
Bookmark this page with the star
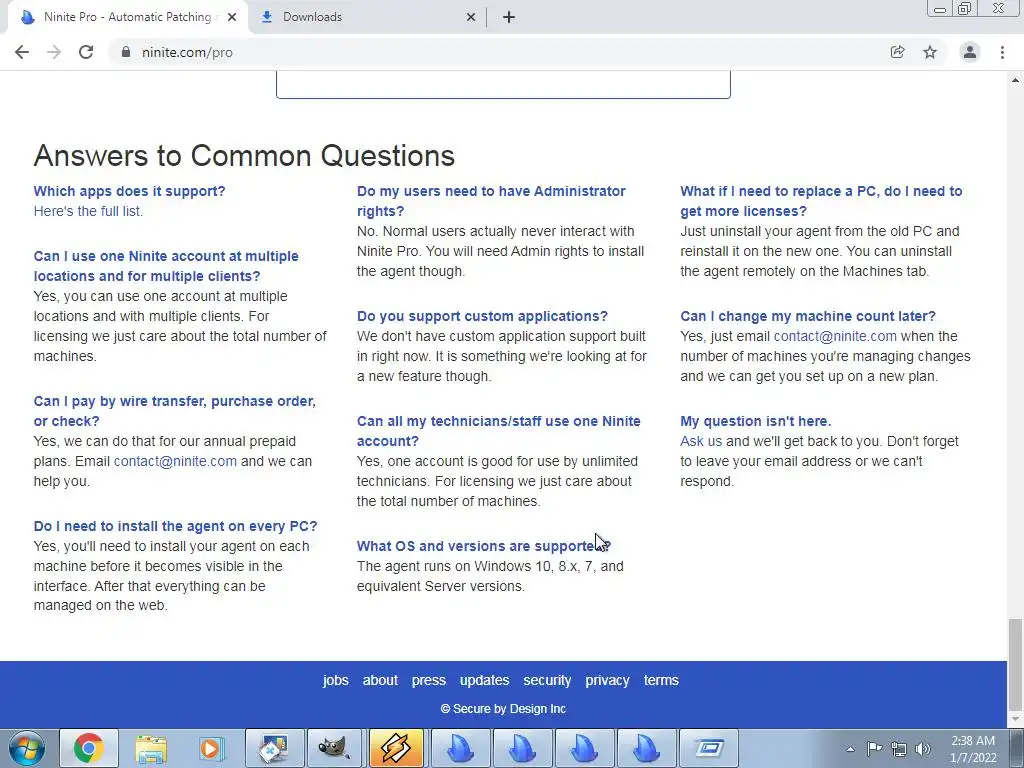[930, 52]
